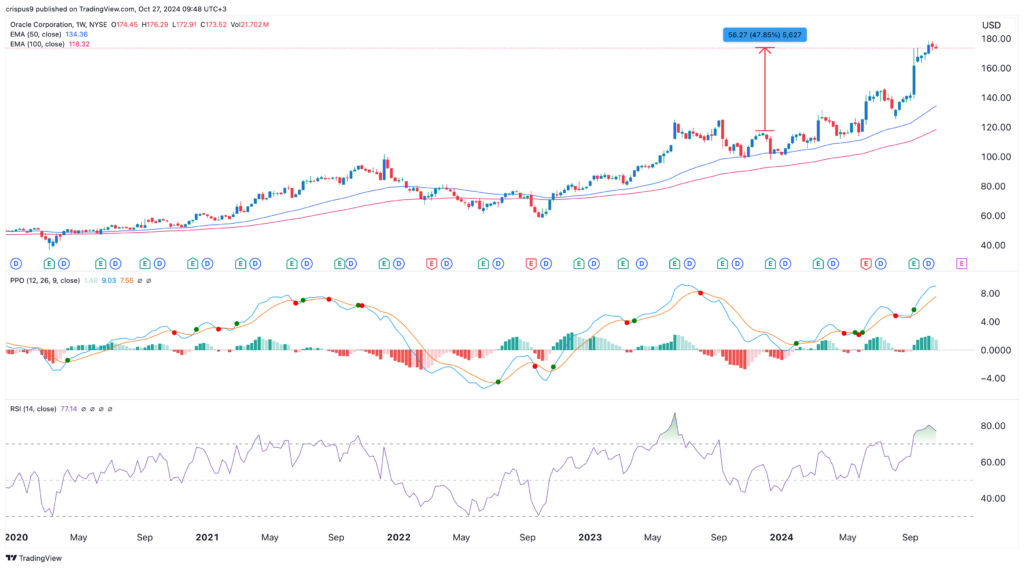Click the 140.00 price axis label
The width and height of the screenshot is (1024, 568).
(996, 98)
